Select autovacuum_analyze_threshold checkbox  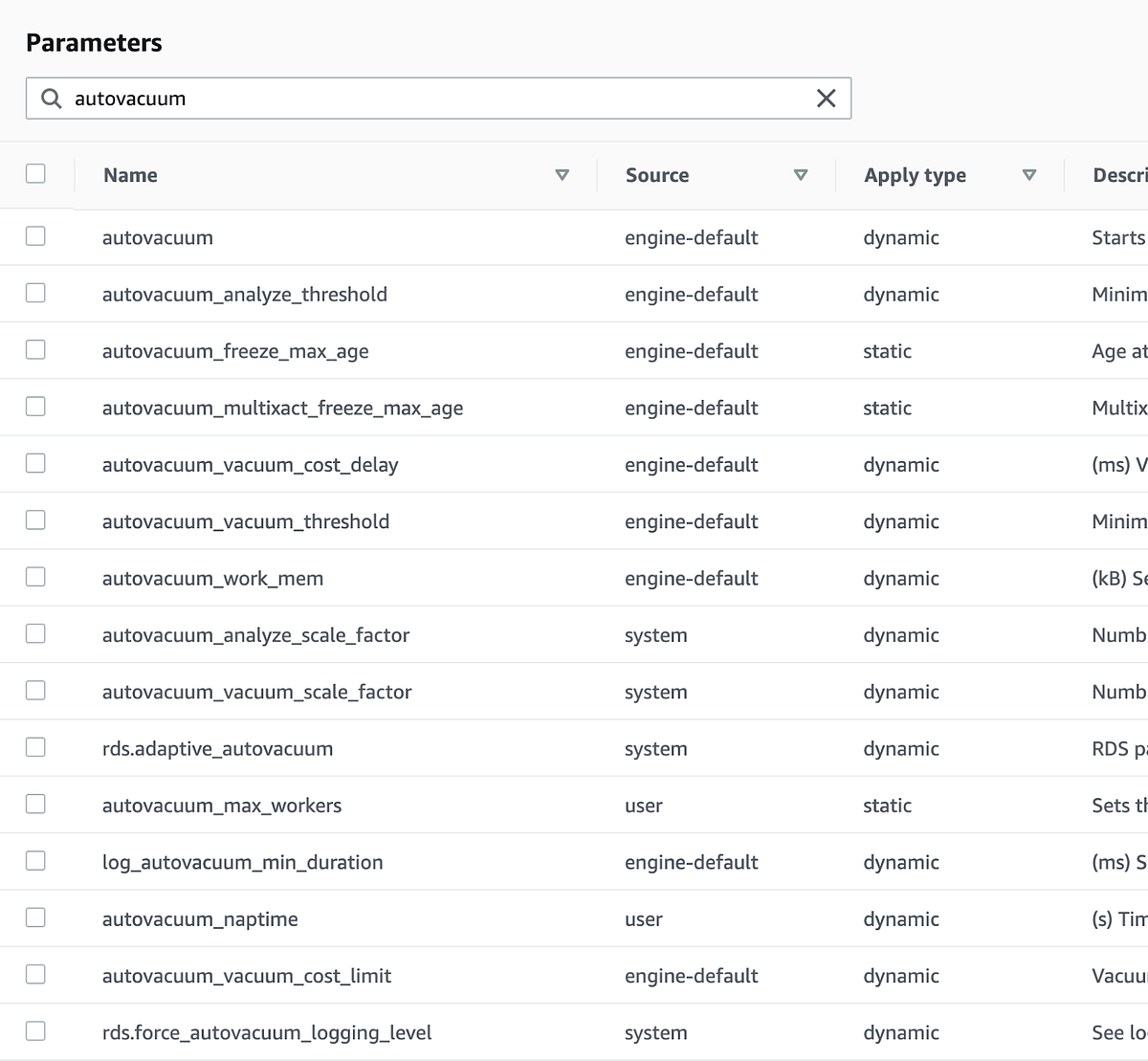[35, 293]
